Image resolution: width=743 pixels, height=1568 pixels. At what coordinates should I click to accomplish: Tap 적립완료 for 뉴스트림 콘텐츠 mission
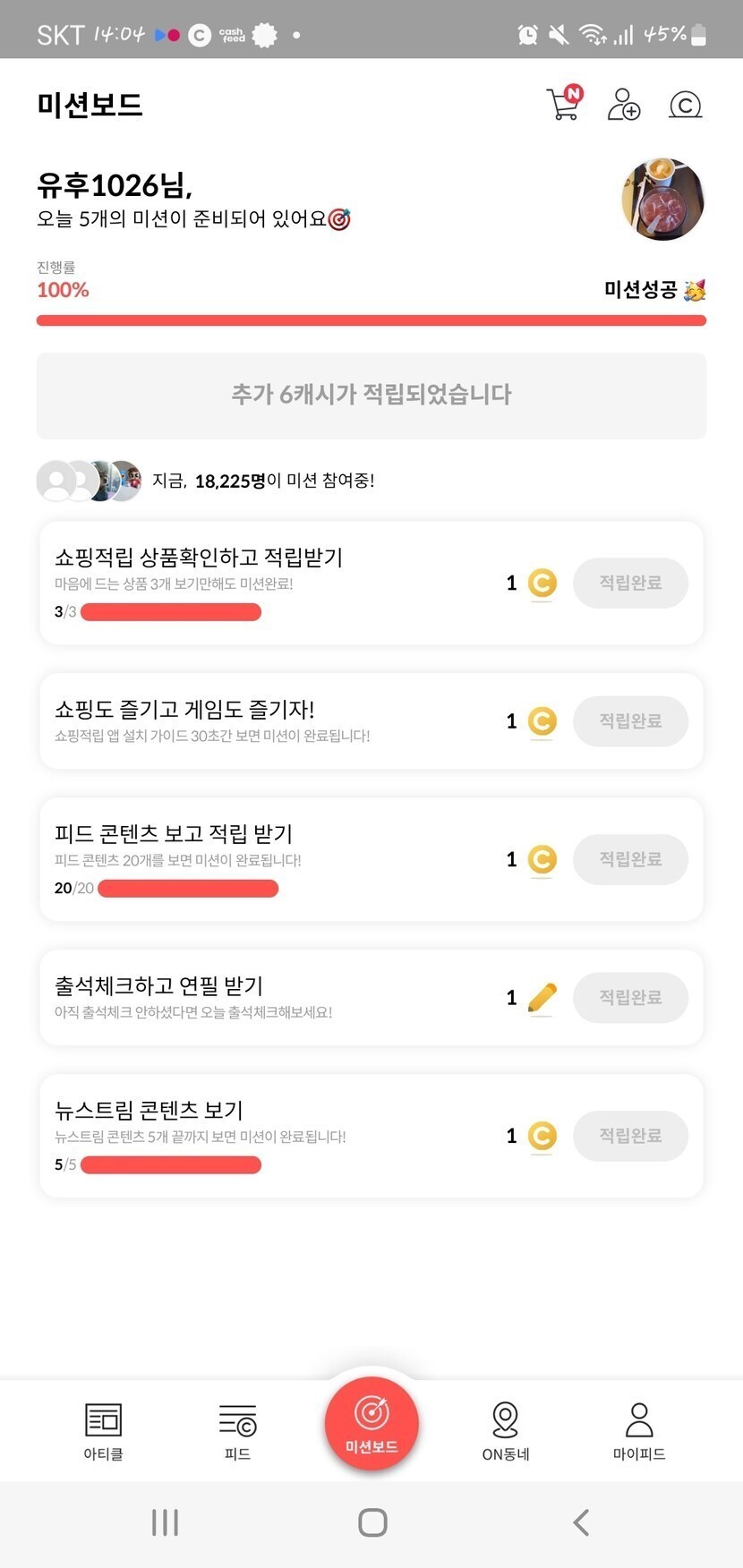630,1136
